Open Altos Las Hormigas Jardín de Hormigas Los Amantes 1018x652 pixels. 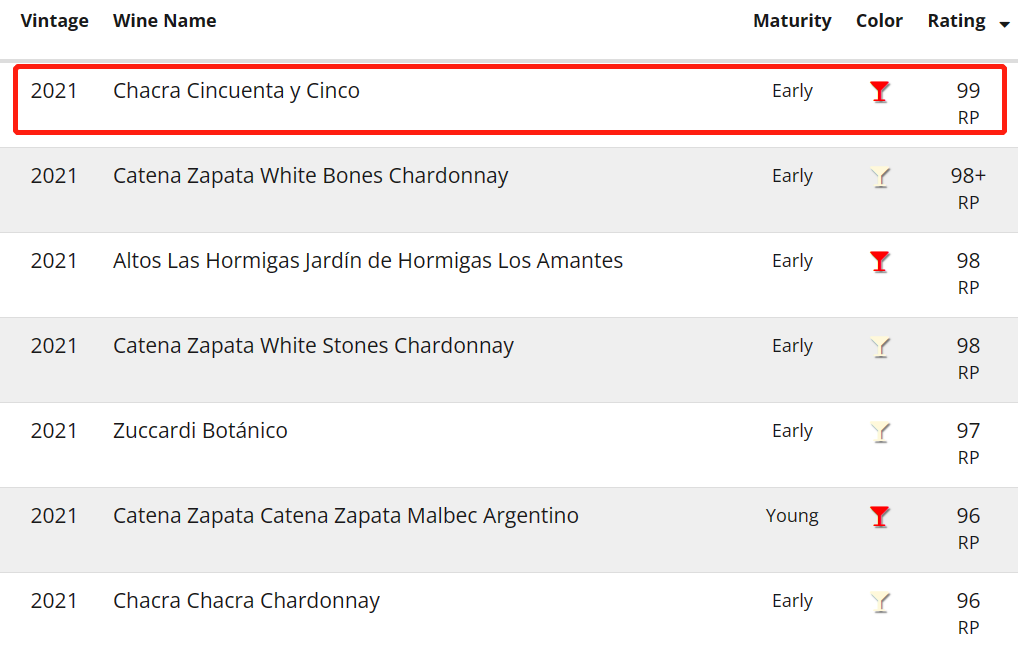[367, 261]
